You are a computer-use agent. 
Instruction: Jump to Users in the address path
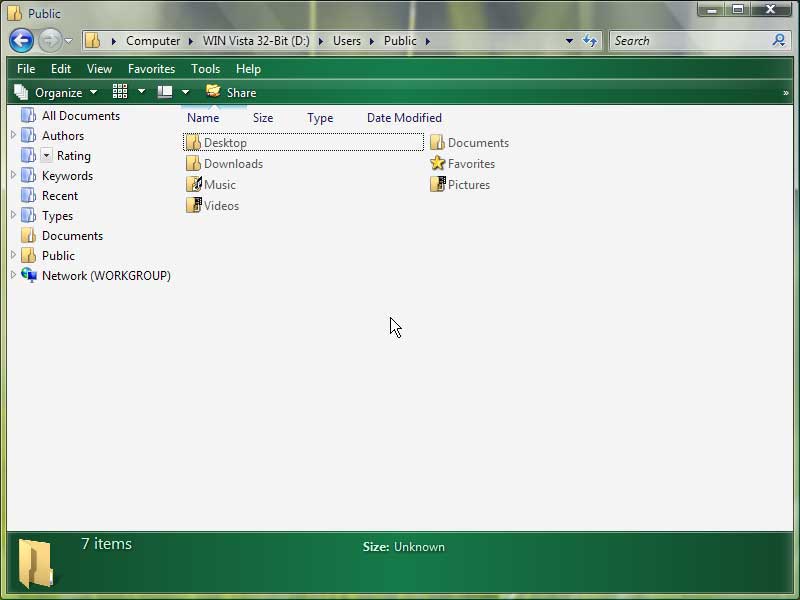click(x=346, y=41)
